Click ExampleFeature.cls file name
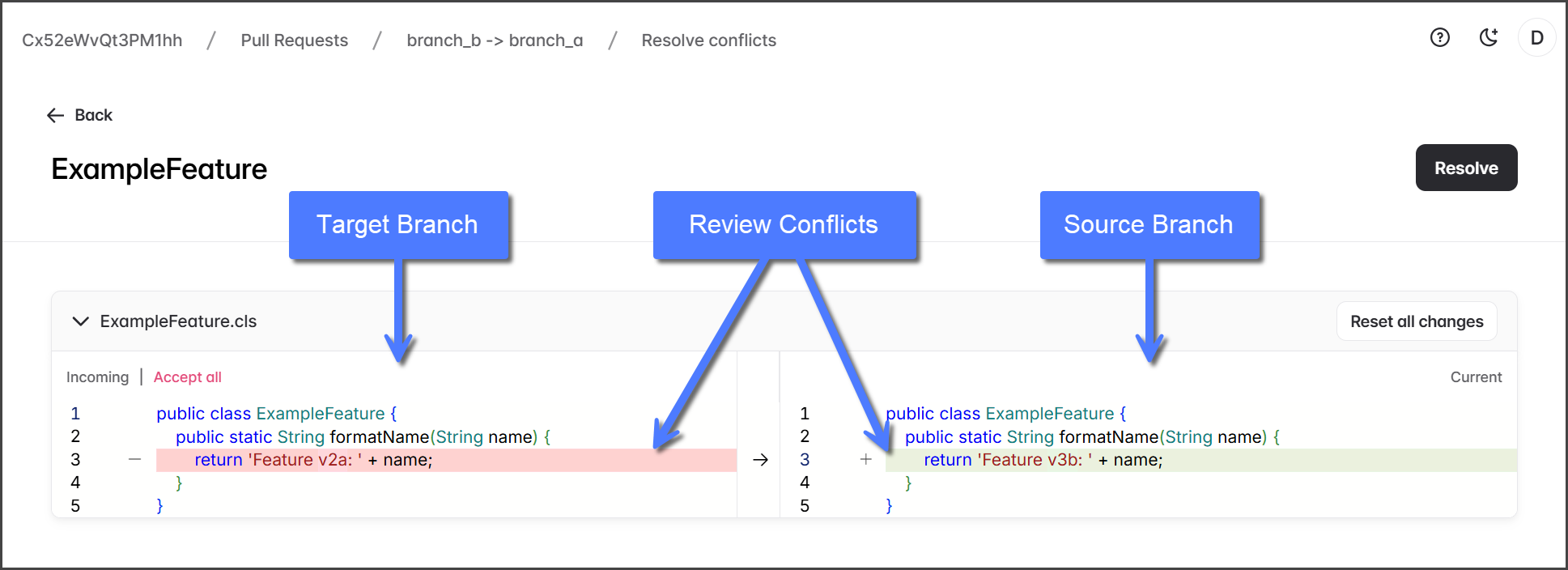The image size is (1568, 570). coord(178,321)
